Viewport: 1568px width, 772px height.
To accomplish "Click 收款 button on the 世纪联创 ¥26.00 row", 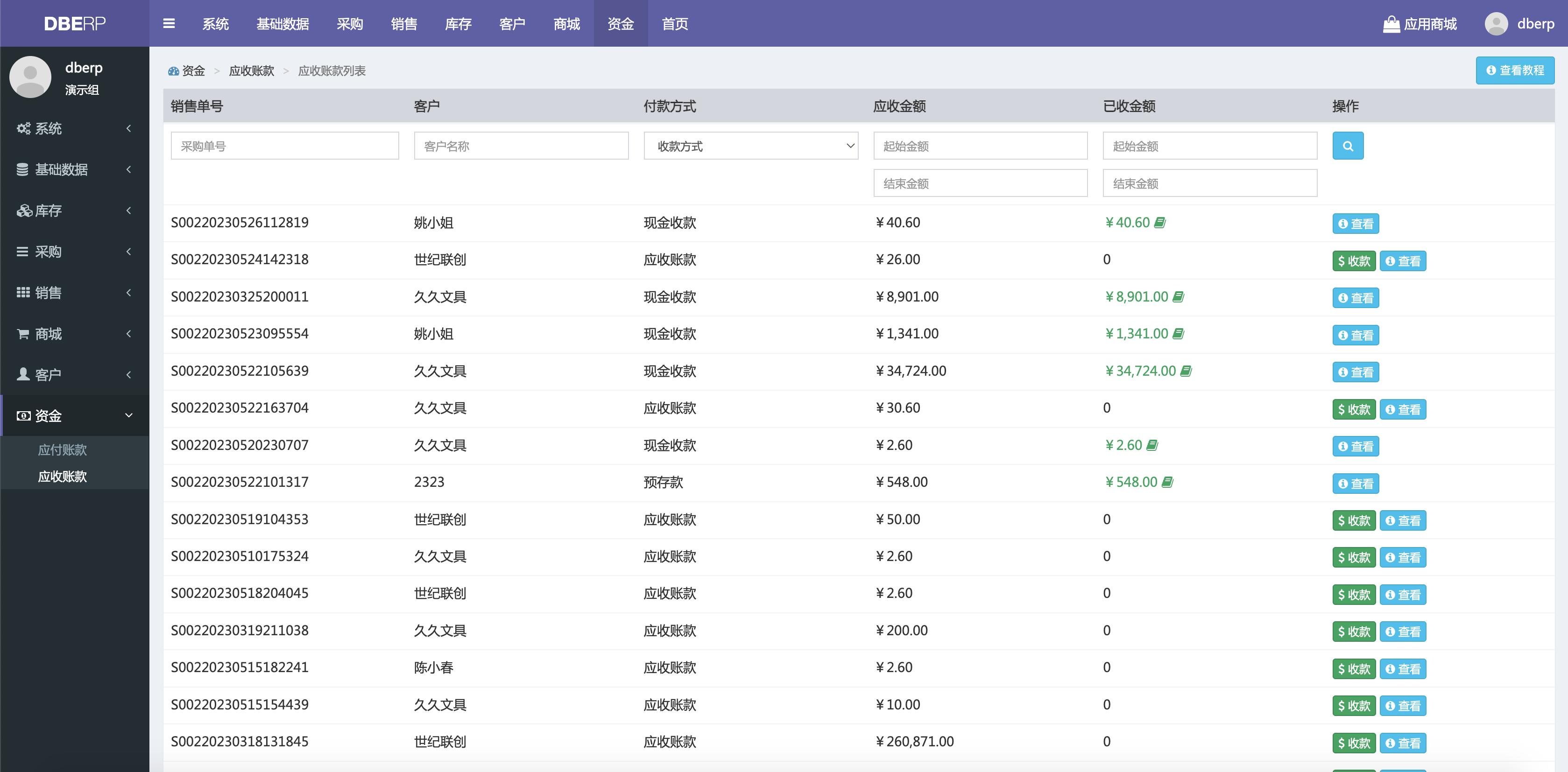I will click(x=1354, y=260).
